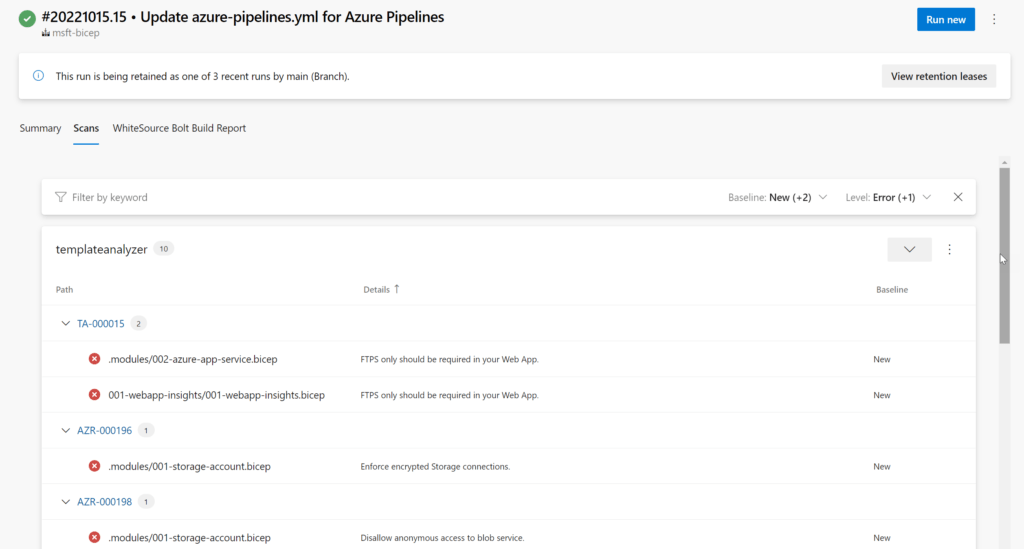Open the WhiteSource Bolt Build Report tab

pos(179,128)
